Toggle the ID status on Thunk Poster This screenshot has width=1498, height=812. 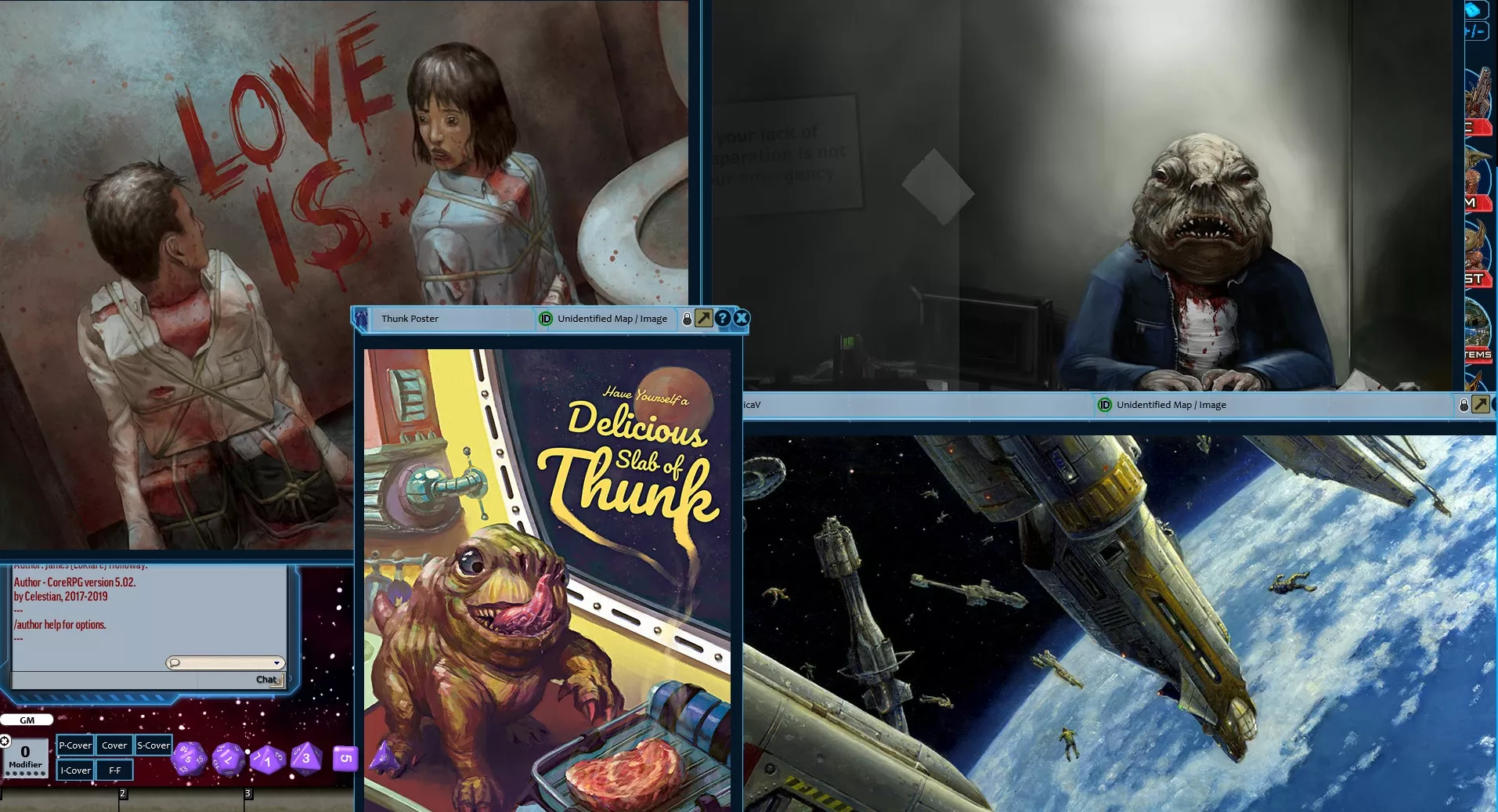click(546, 319)
